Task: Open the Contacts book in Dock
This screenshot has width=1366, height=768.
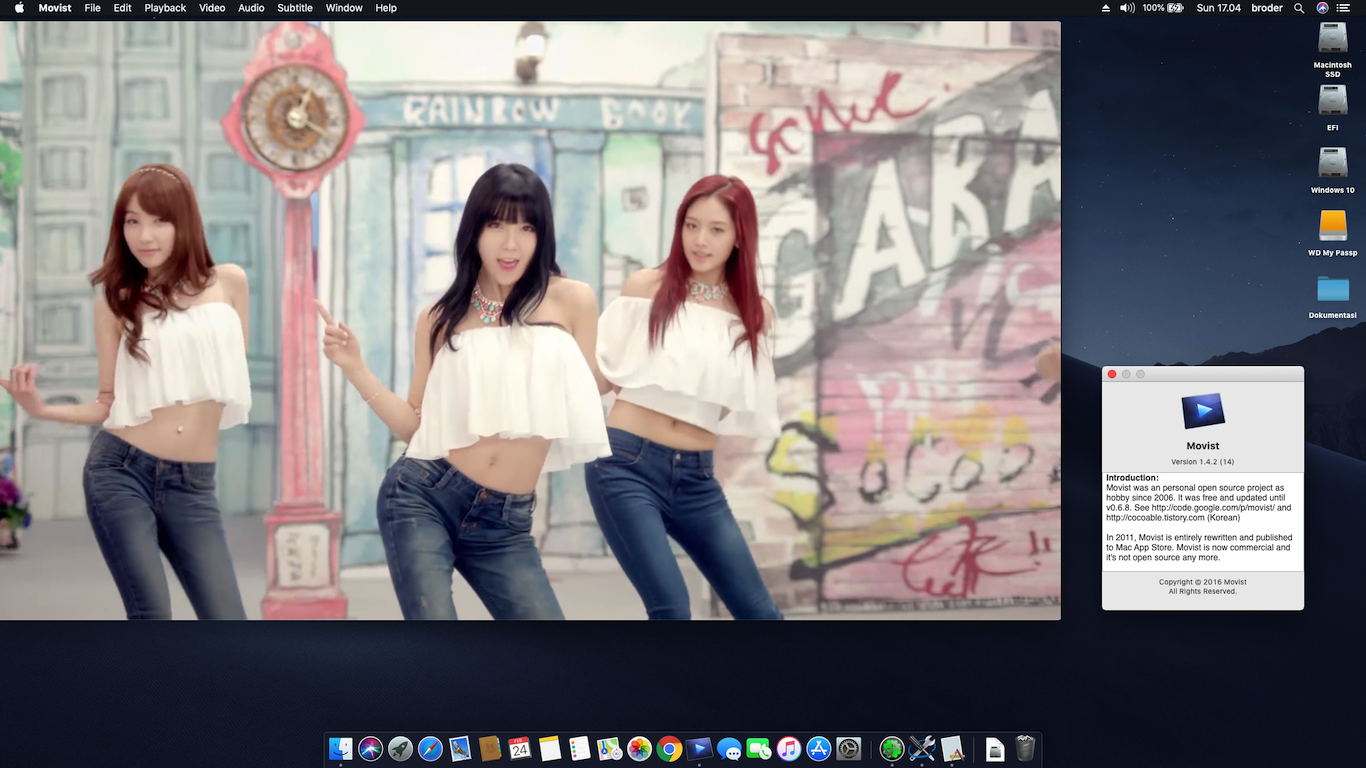Action: coord(490,748)
